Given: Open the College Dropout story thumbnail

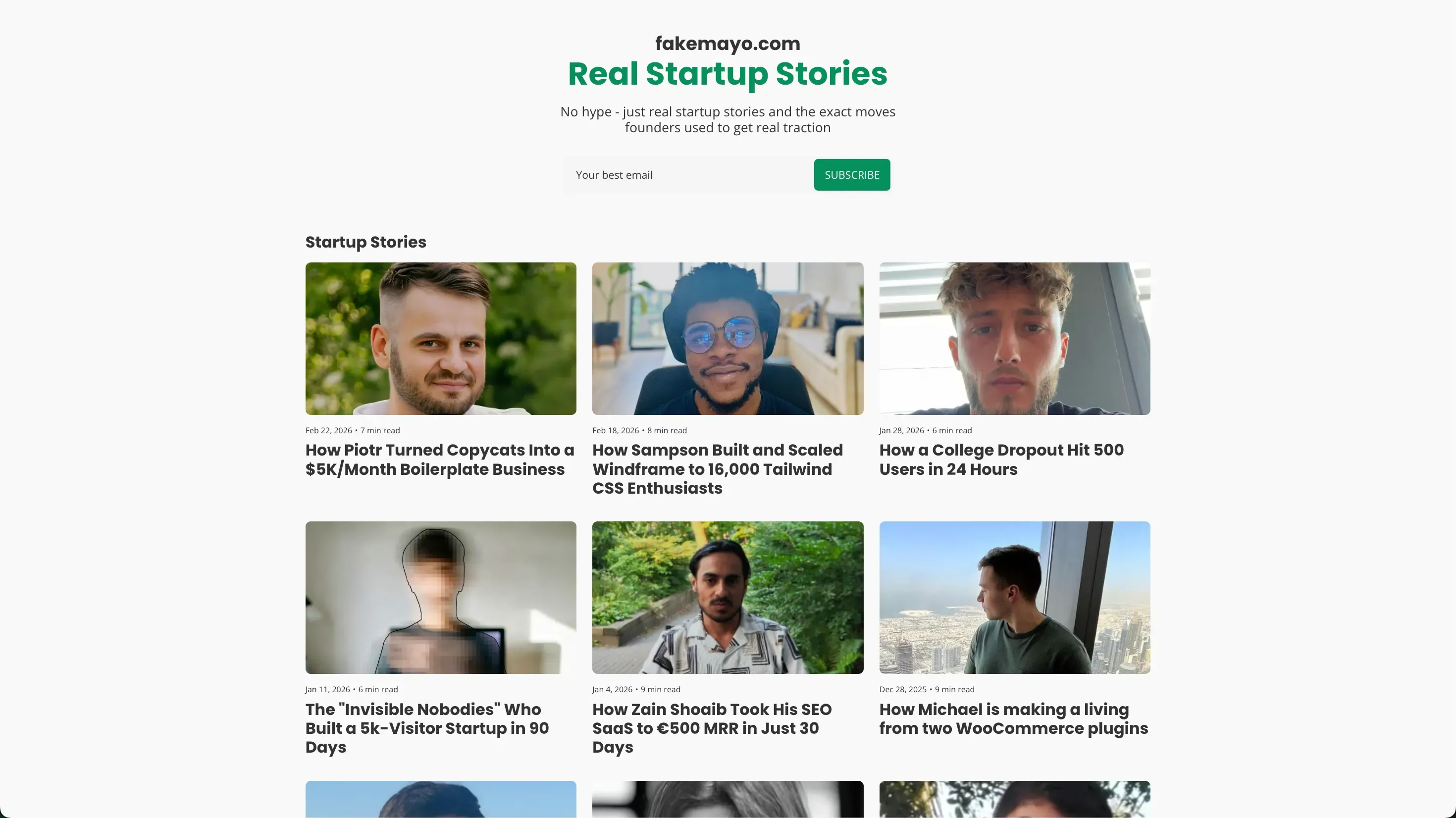Looking at the screenshot, I should coord(1014,339).
